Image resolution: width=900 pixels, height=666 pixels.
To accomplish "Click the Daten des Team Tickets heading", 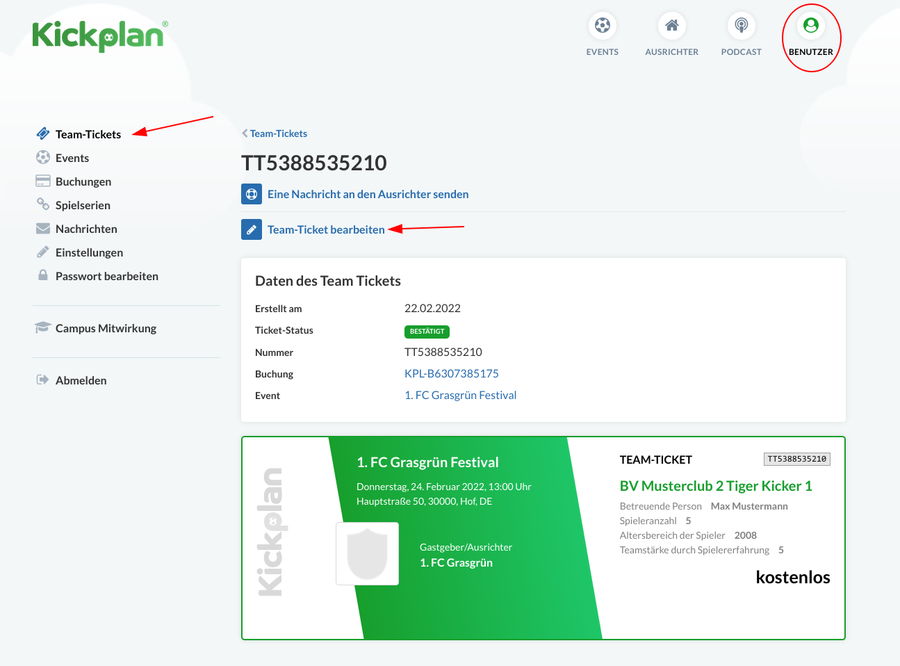I will click(x=328, y=281).
